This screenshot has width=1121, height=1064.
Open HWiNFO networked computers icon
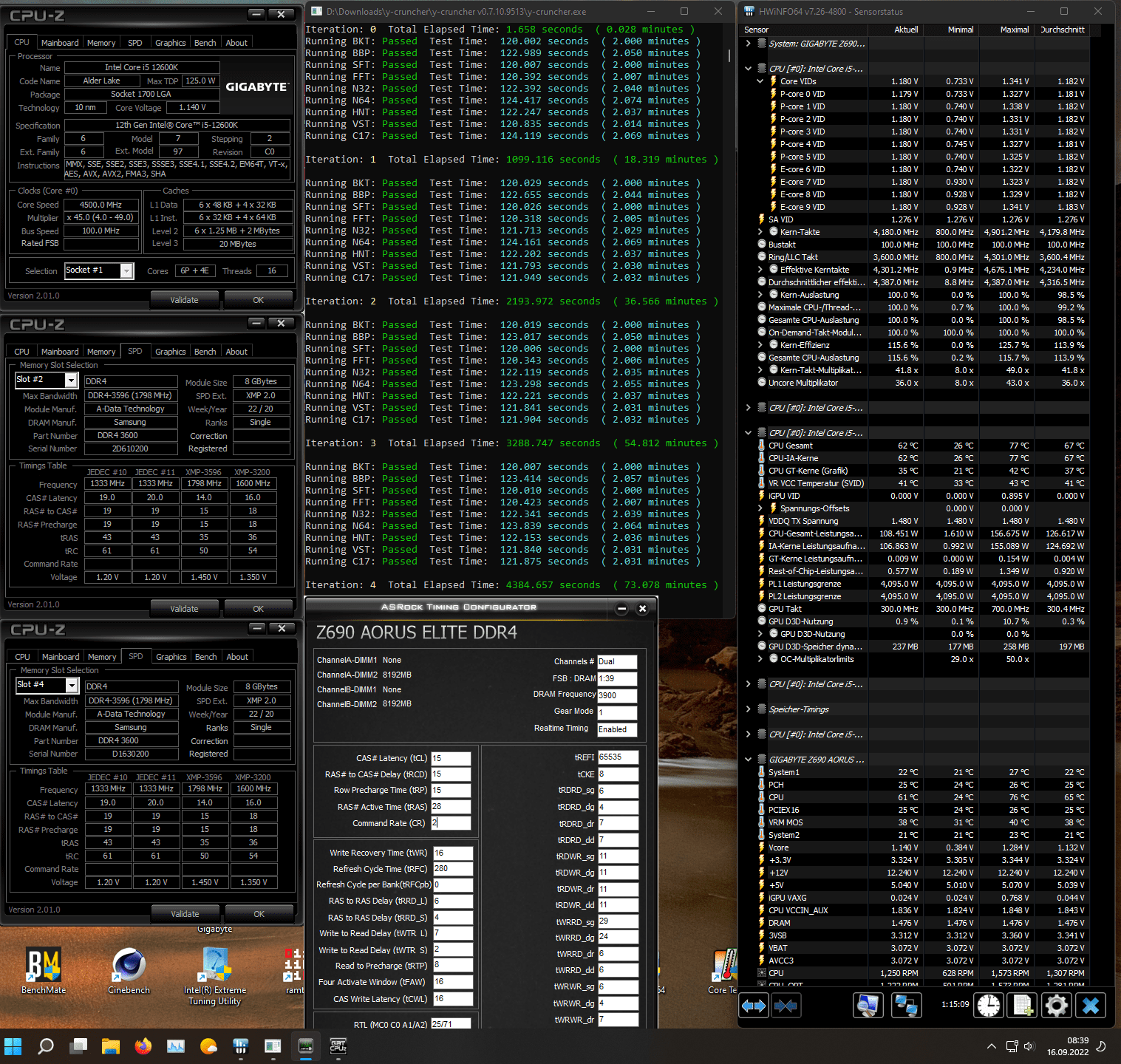tap(906, 1006)
